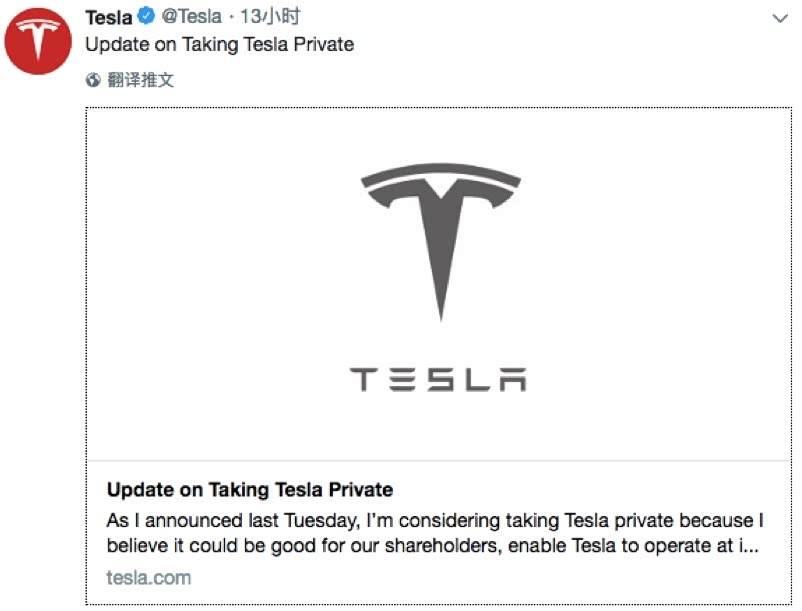The width and height of the screenshot is (802, 611).
Task: Open the Tesla display name link
Action: click(108, 17)
